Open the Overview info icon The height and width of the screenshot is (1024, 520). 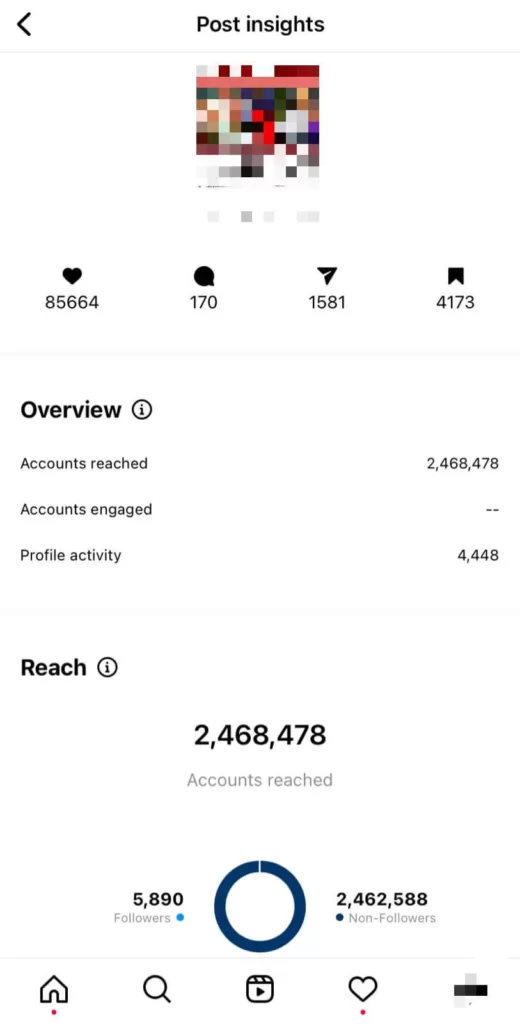coord(142,410)
